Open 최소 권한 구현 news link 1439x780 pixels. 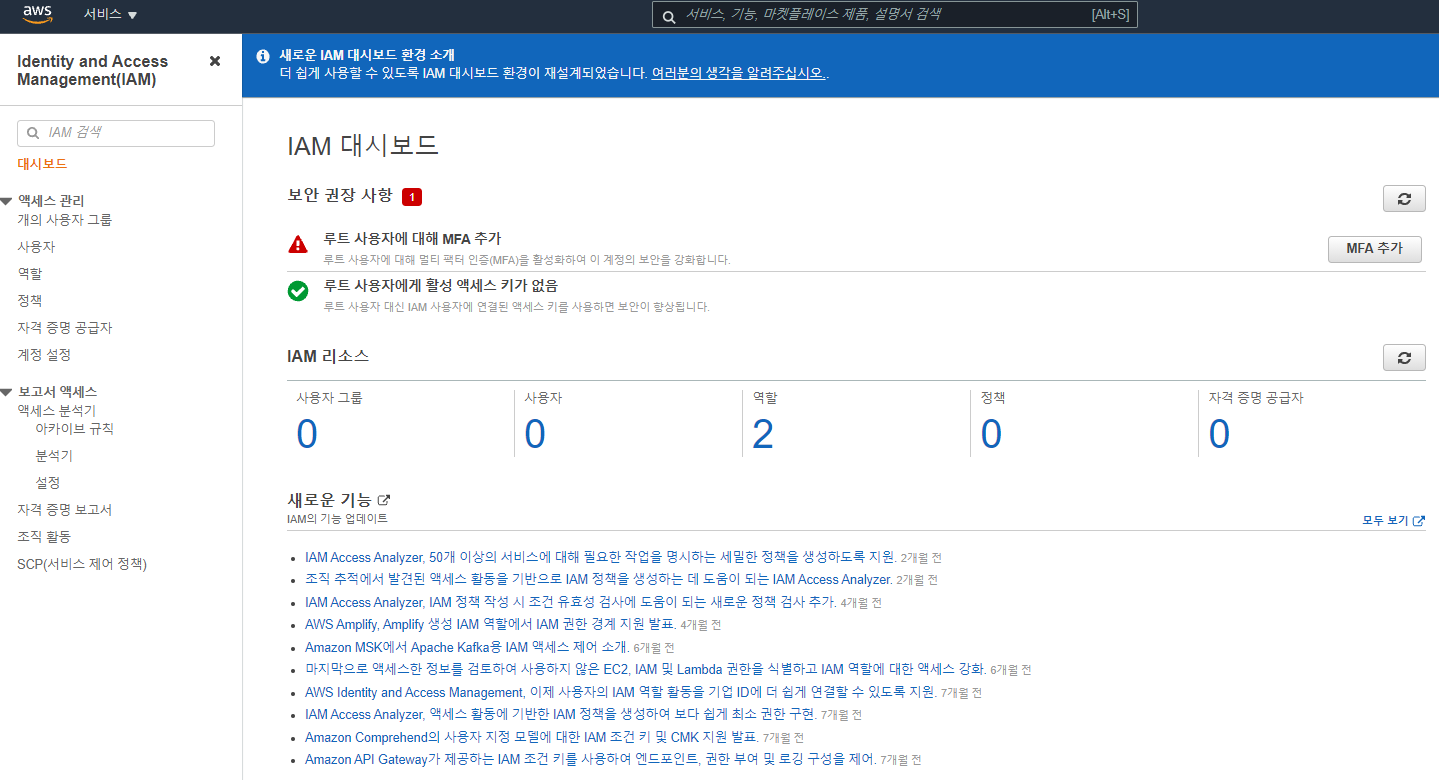point(561,714)
